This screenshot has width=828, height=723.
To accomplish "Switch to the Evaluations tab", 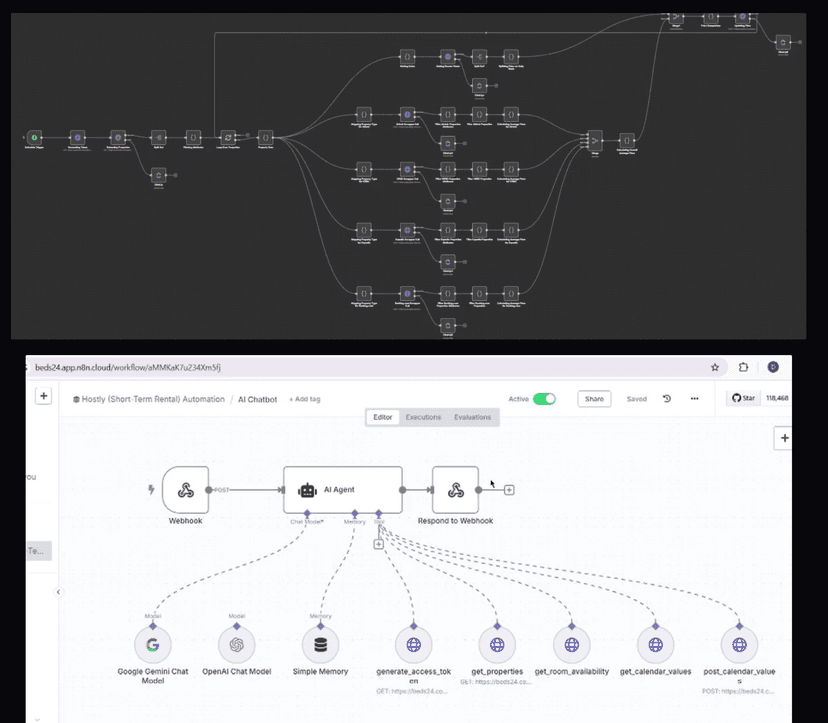I will [x=472, y=417].
